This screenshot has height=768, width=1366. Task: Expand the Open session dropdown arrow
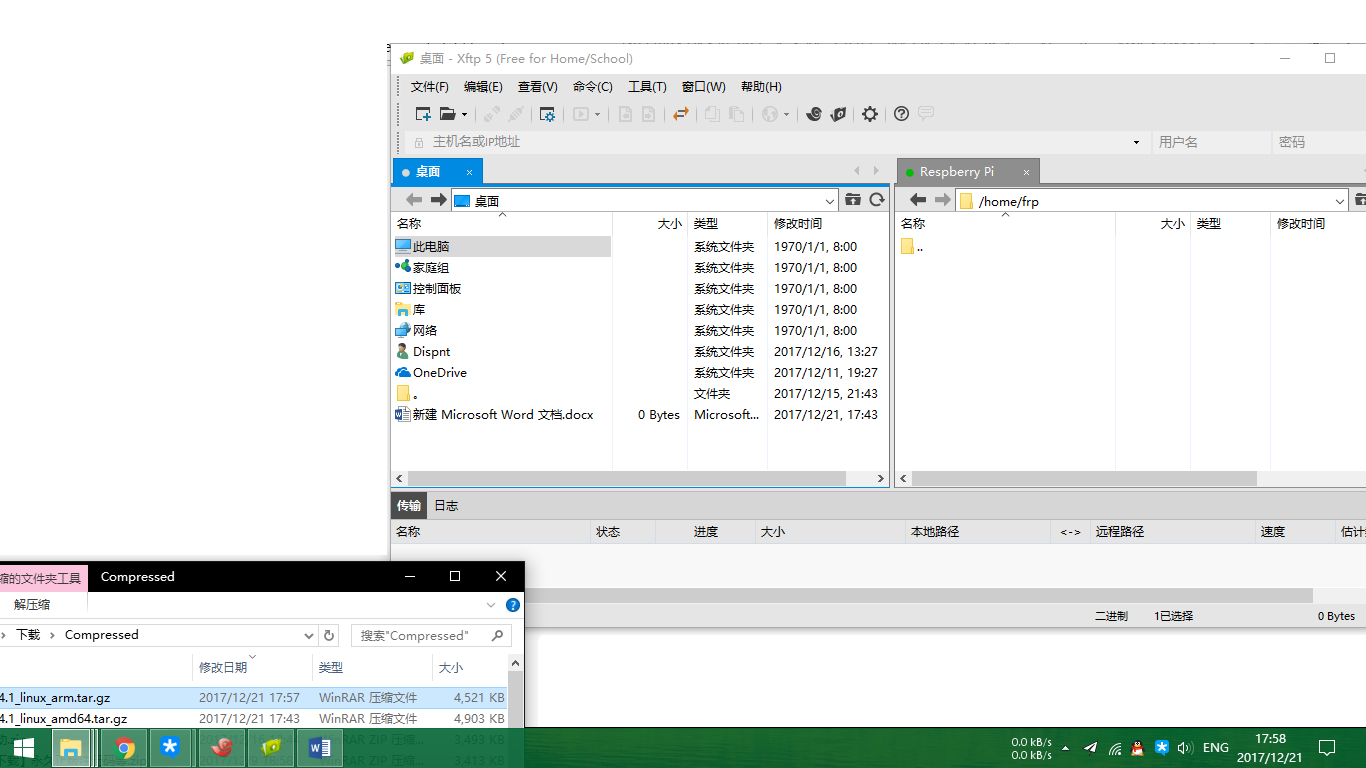pyautogui.click(x=464, y=115)
